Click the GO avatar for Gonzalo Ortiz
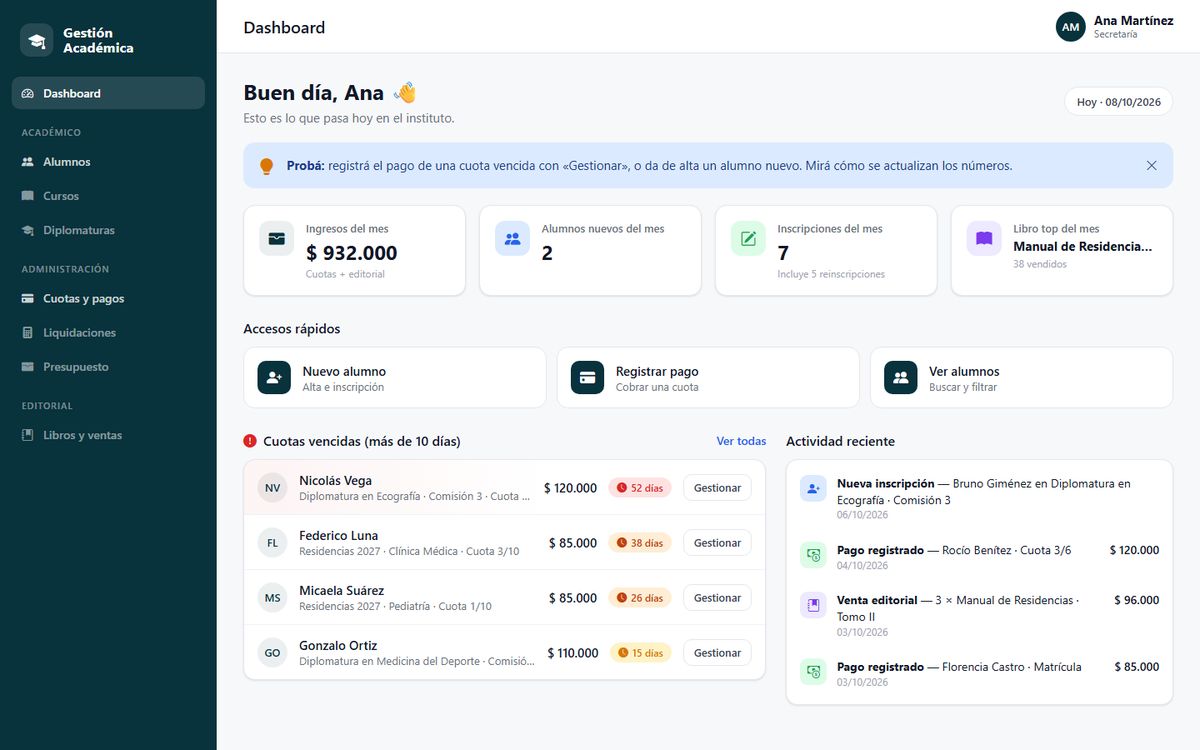 272,653
